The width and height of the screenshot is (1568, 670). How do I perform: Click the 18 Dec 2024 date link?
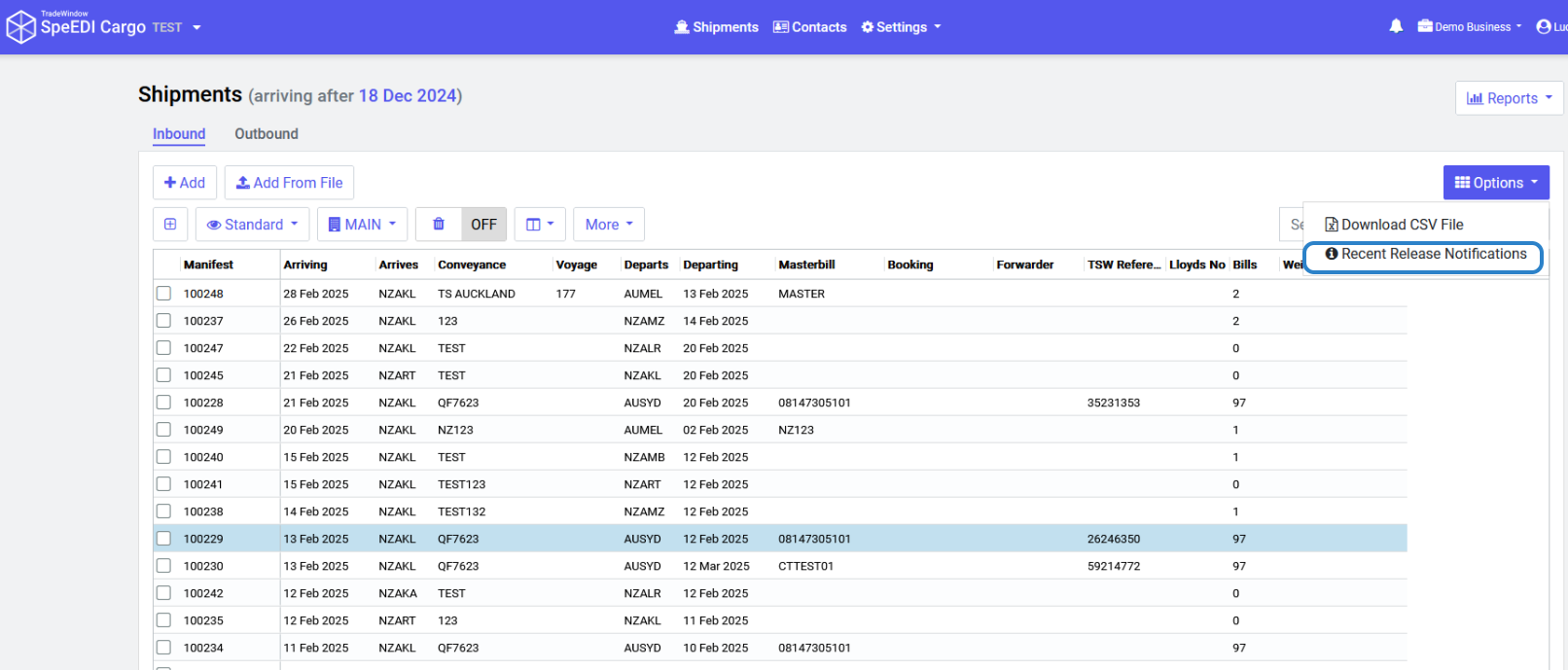(408, 95)
